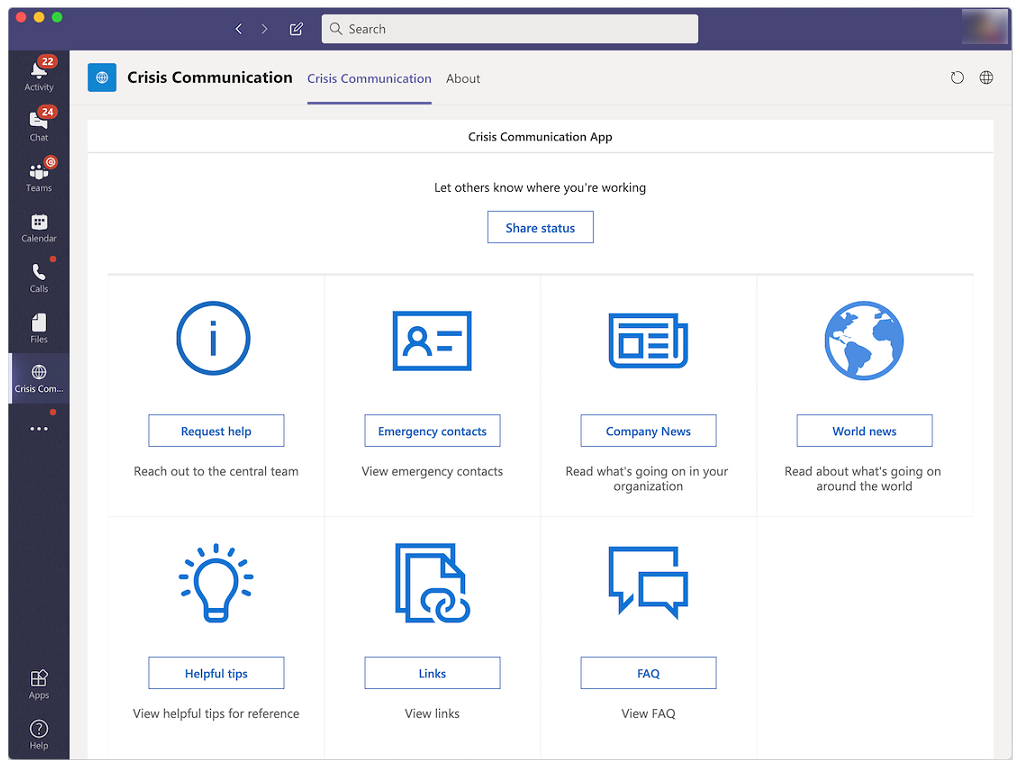Click the refresh icon in the app header
1020x769 pixels.
[956, 77]
